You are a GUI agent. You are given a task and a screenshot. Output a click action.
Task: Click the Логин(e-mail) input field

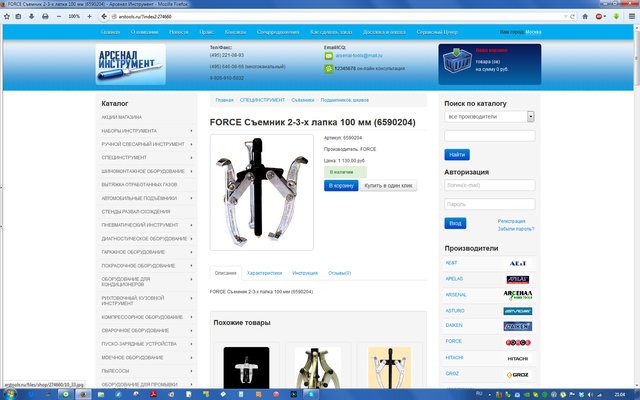489,185
